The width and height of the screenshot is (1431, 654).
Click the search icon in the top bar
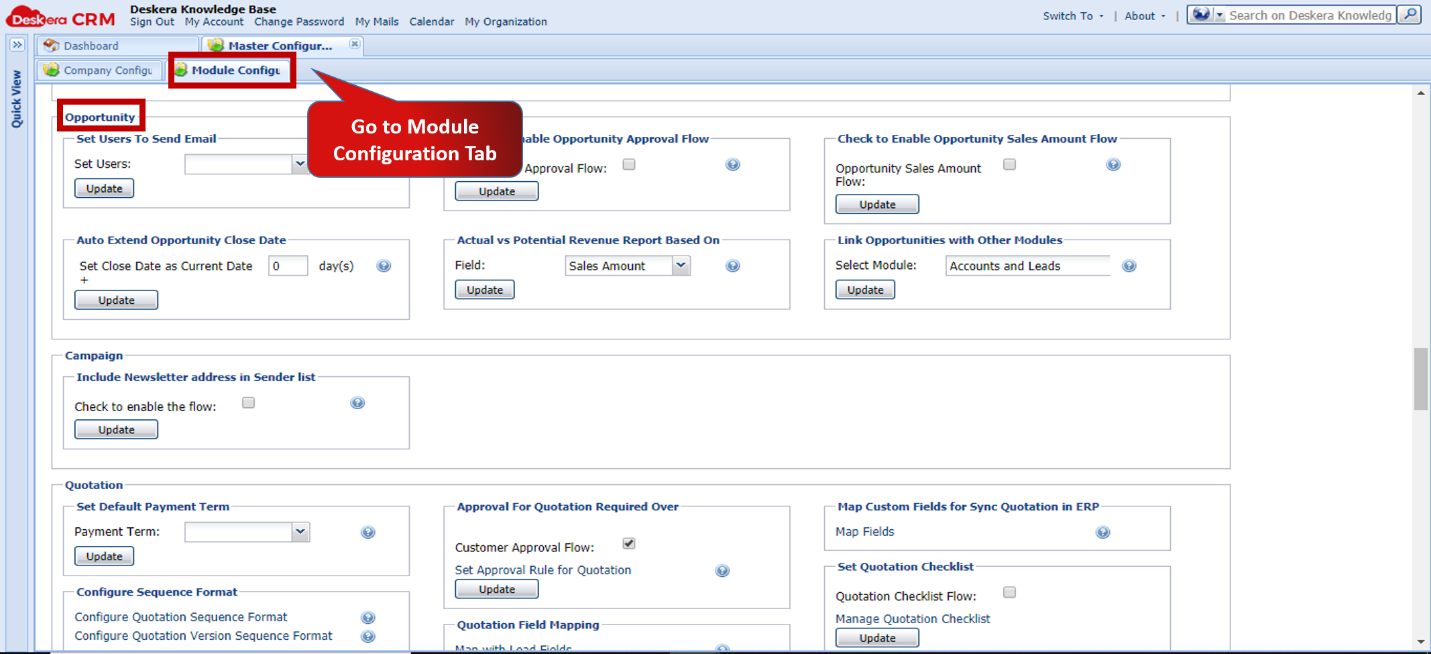pyautogui.click(x=1408, y=15)
